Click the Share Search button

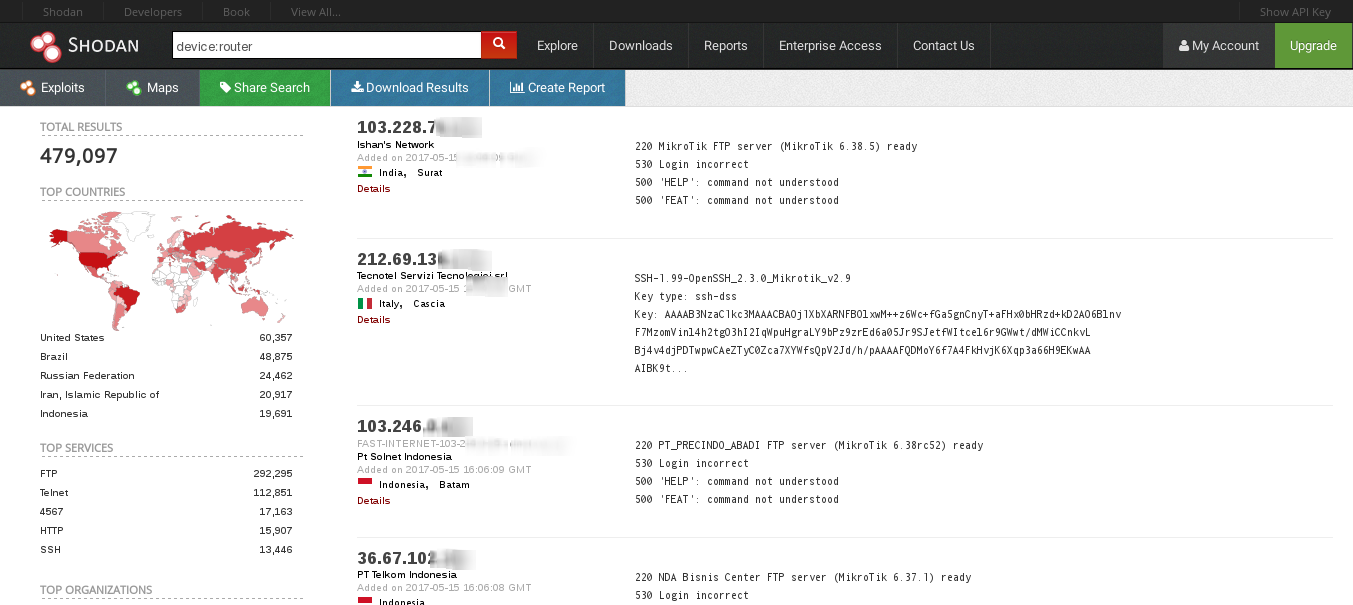265,87
